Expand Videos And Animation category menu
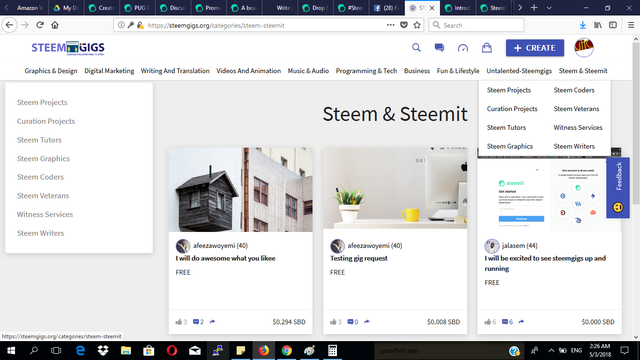 [249, 71]
